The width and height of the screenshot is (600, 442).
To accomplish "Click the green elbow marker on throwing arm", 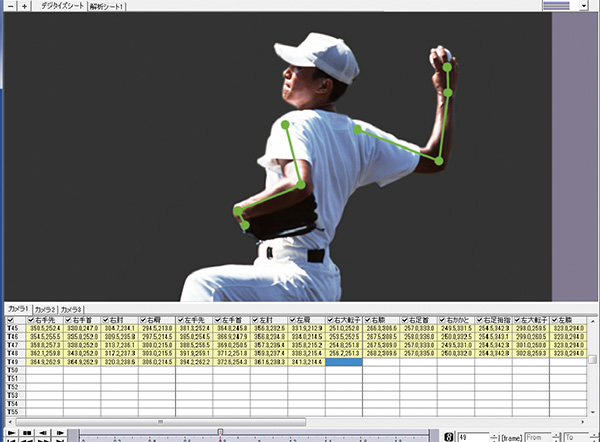I will point(440,160).
